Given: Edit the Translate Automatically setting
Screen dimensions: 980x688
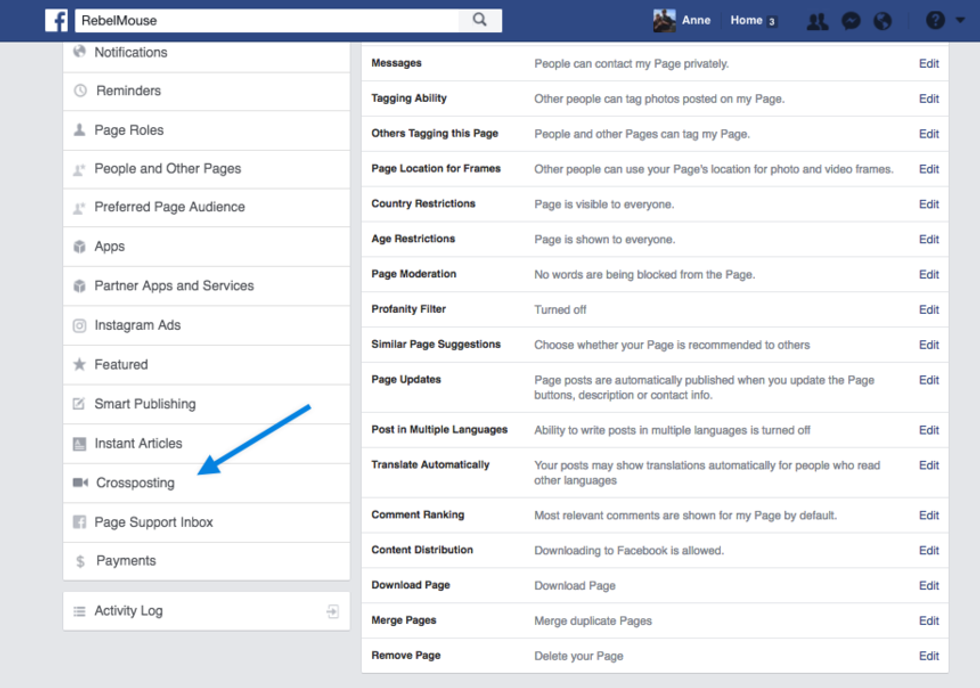Looking at the screenshot, I should coord(929,465).
